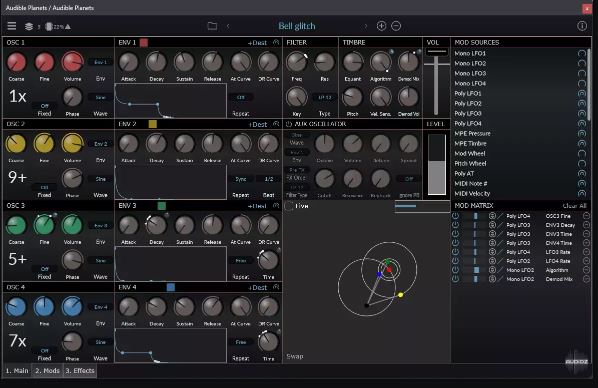Open the filter Type dropdown showing LP 12
The width and height of the screenshot is (598, 388).
(x=325, y=98)
